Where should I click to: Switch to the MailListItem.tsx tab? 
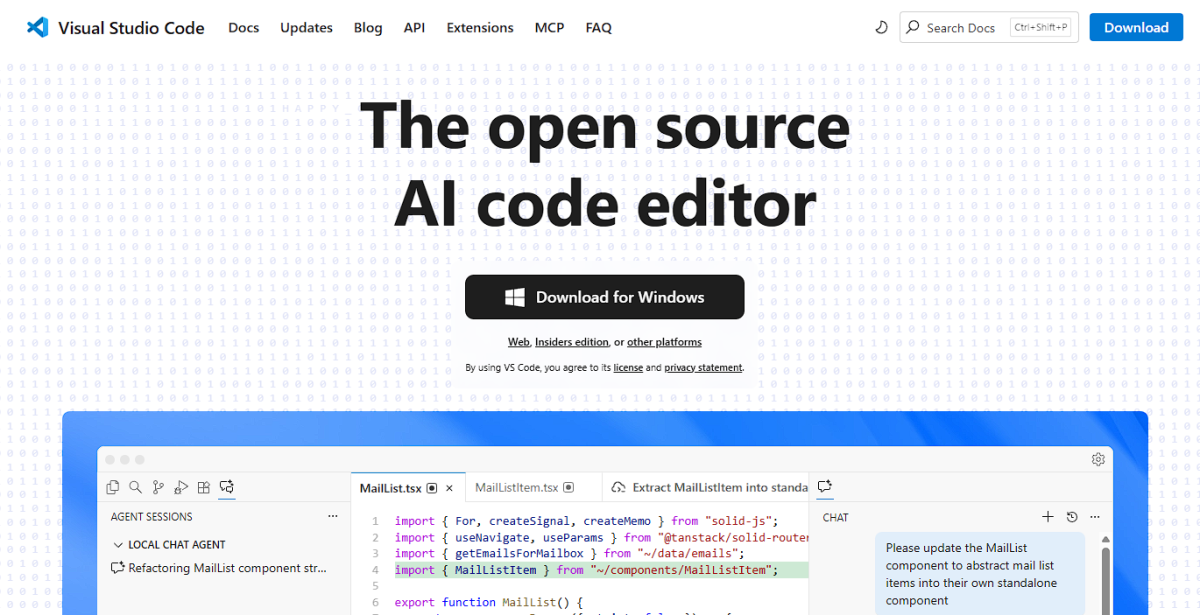coord(516,488)
